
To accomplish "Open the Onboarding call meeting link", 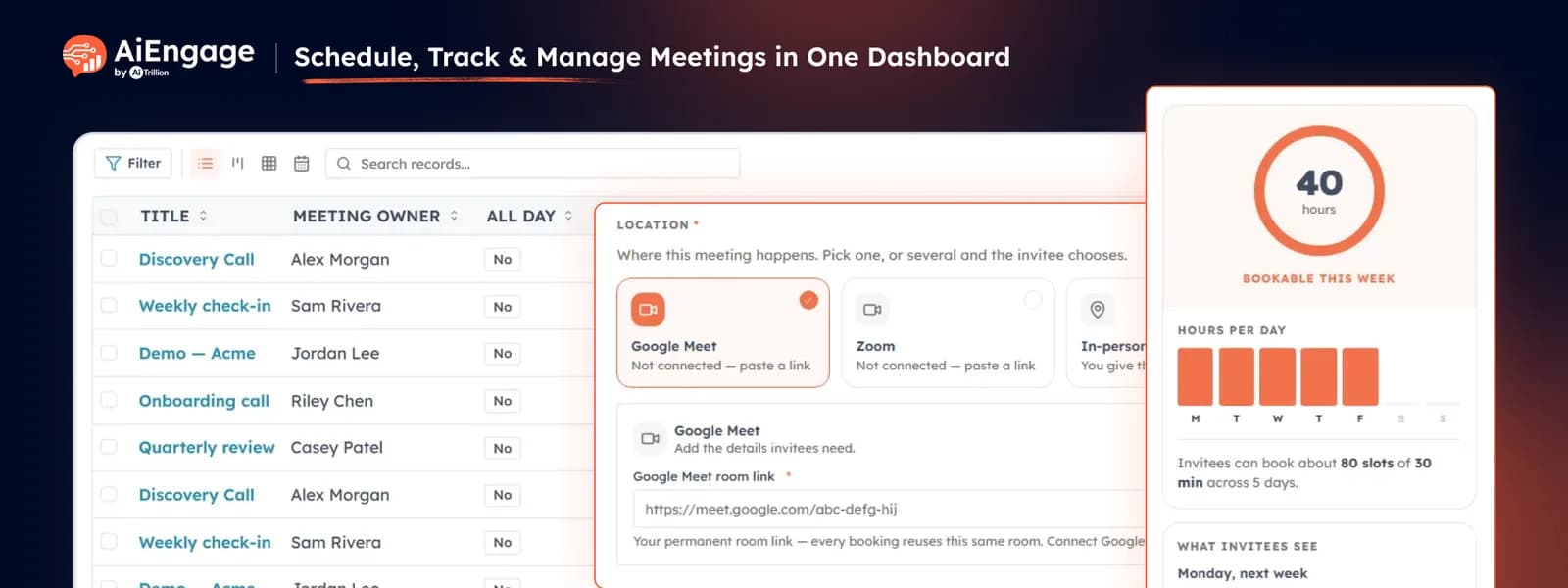I will point(204,400).
